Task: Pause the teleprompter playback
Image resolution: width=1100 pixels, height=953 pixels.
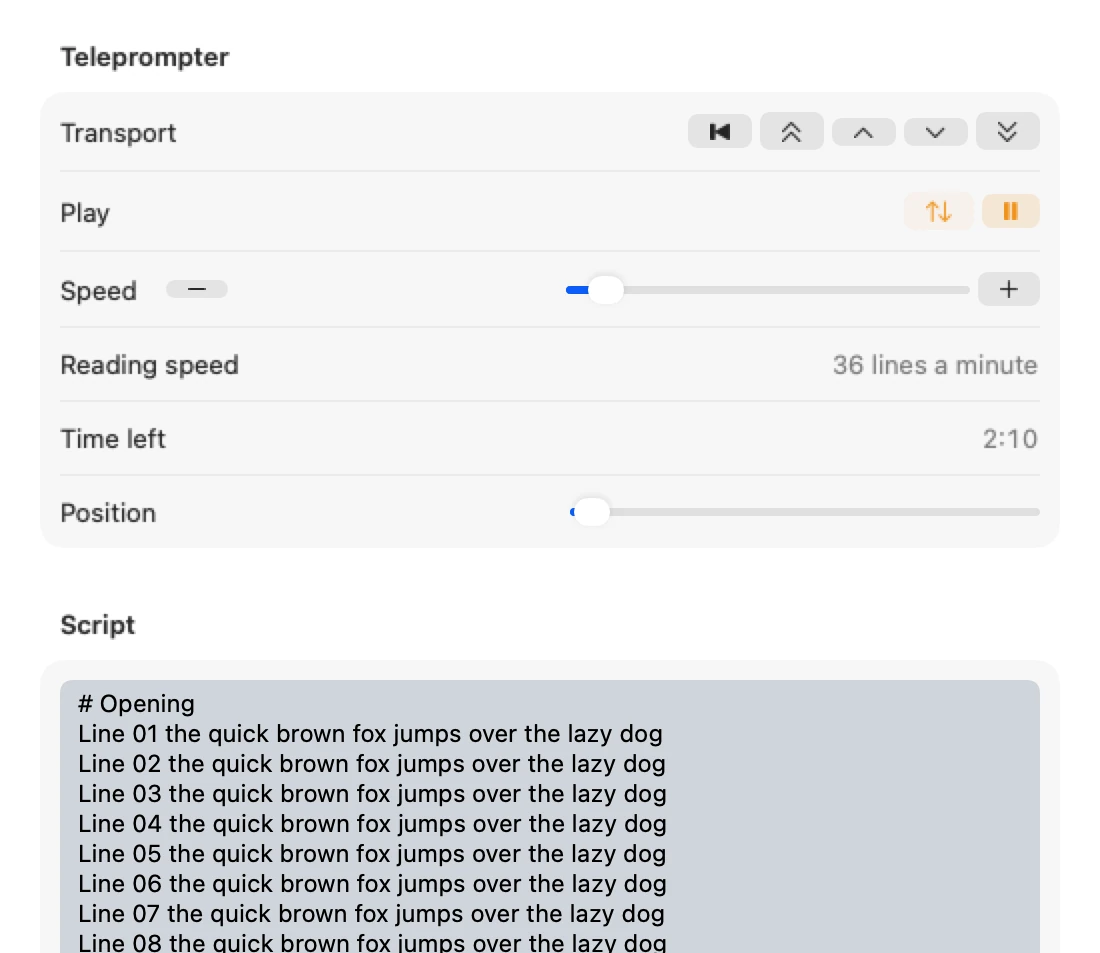Action: point(1010,211)
